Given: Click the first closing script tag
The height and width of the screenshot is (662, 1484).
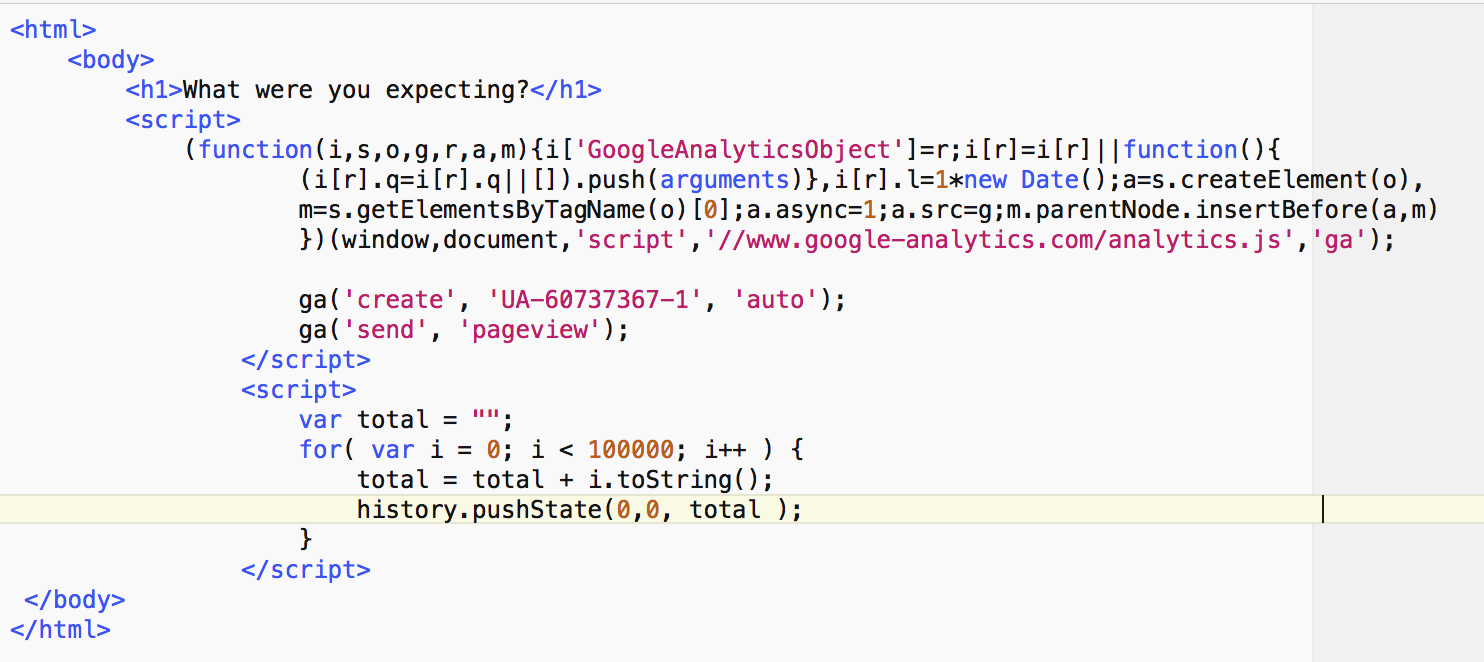Looking at the screenshot, I should 306,360.
